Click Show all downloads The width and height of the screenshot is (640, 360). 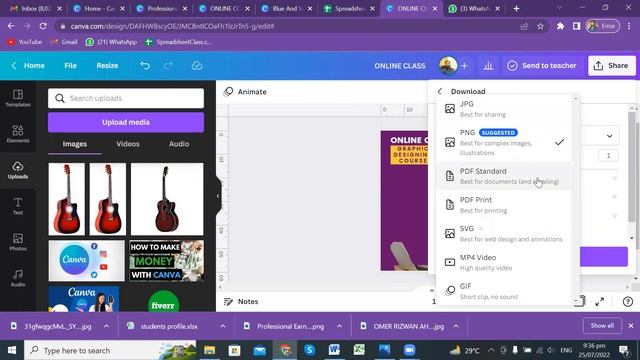(602, 325)
